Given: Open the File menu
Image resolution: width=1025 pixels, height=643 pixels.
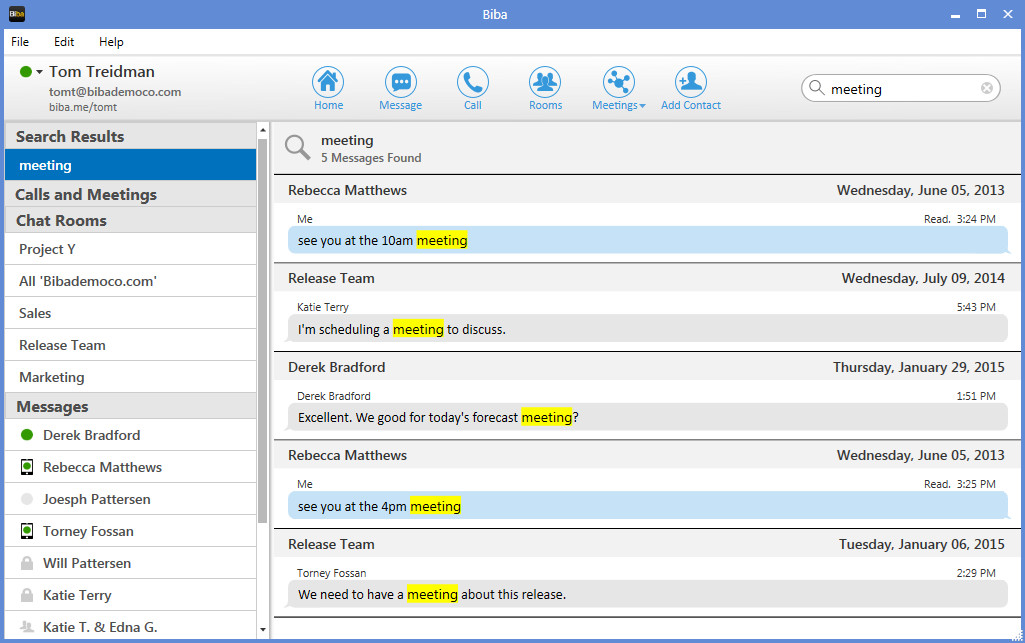Looking at the screenshot, I should 20,42.
